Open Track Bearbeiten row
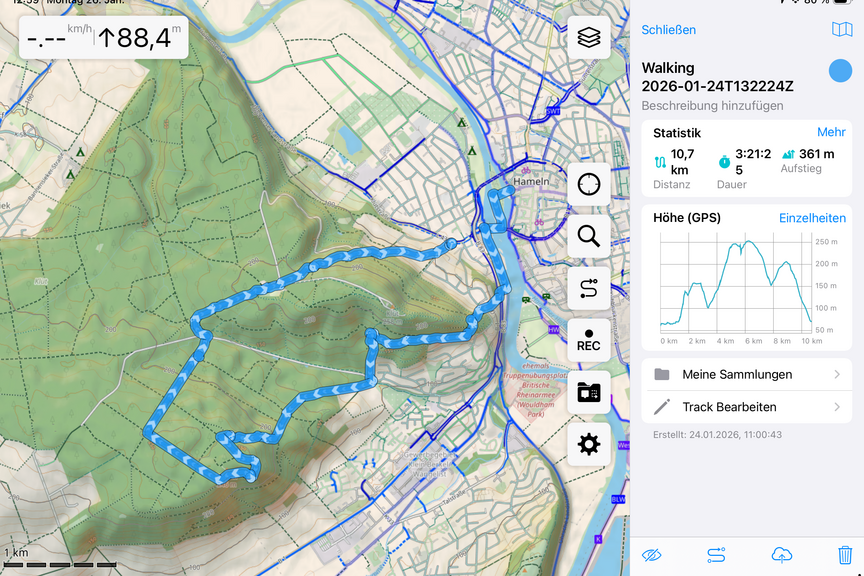 tap(747, 407)
